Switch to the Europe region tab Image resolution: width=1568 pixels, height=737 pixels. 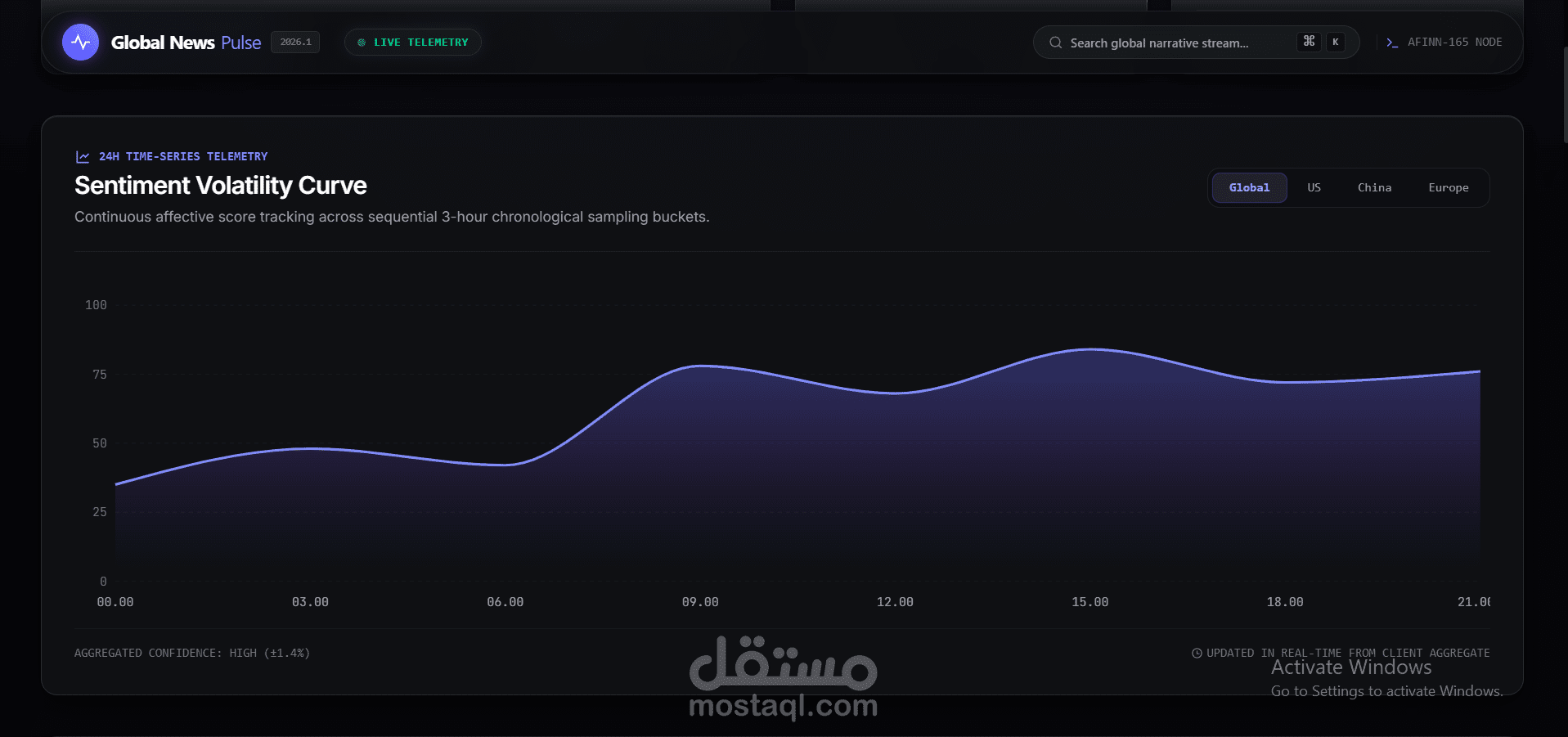tap(1448, 187)
